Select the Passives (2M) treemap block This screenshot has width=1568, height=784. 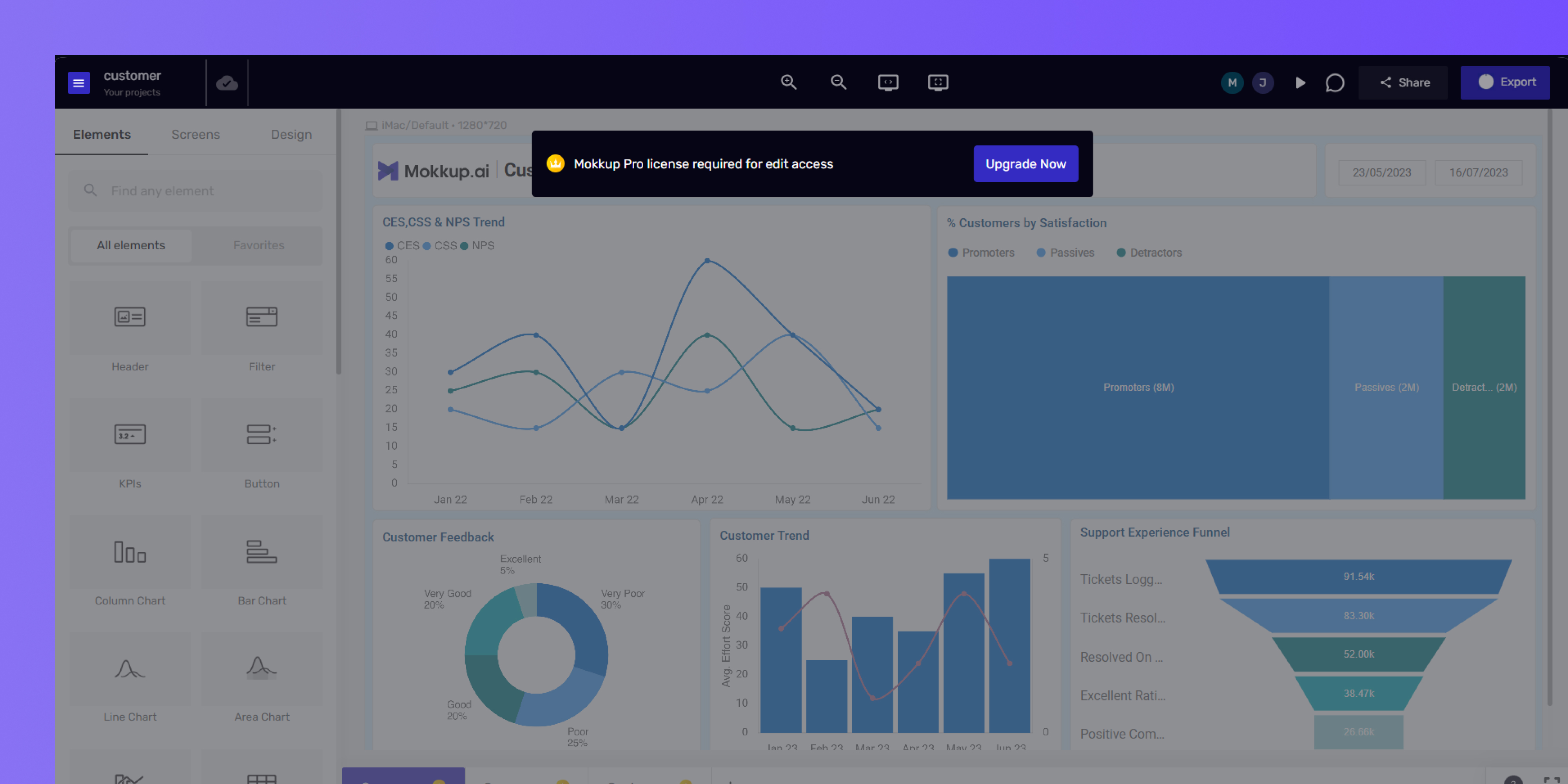1386,388
